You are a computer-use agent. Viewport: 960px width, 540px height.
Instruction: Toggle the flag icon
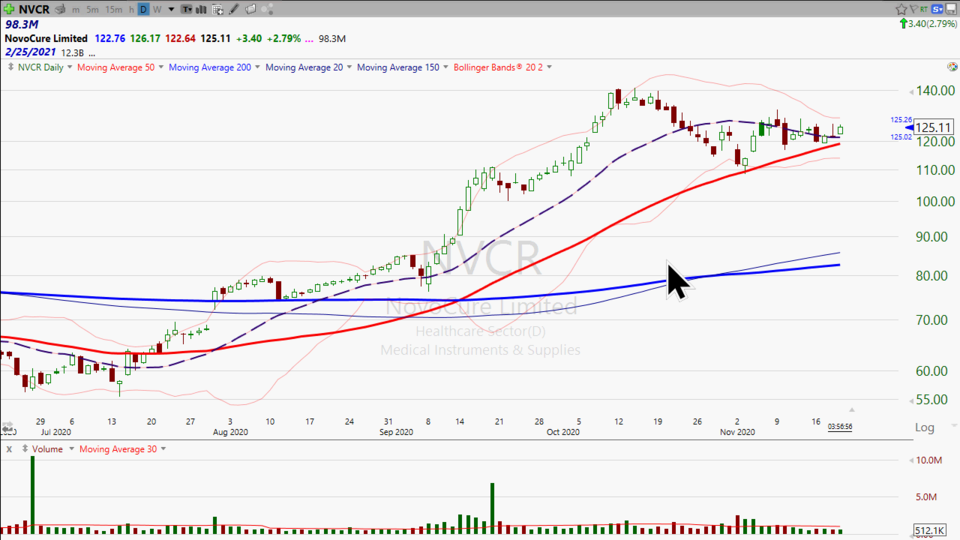pyautogui.click(x=913, y=9)
